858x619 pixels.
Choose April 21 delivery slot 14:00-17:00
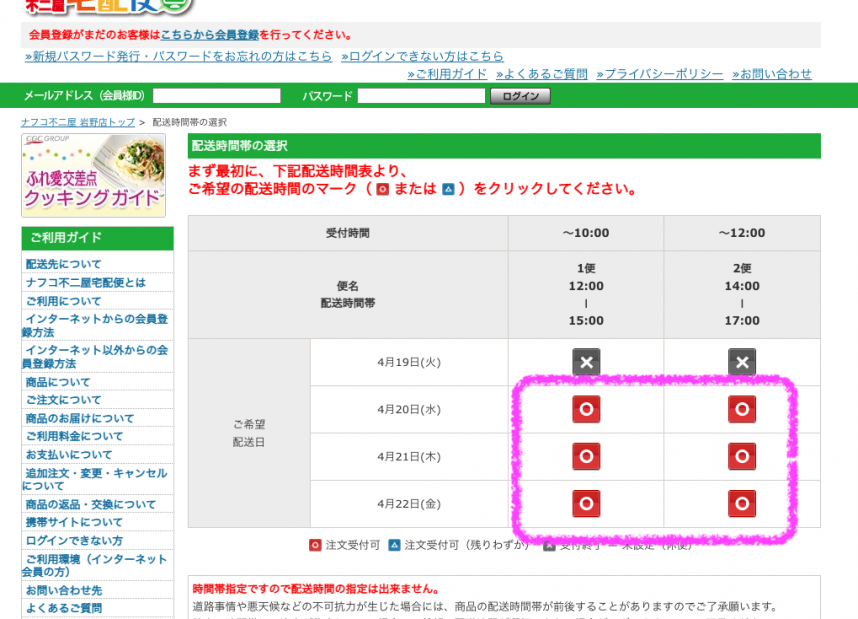click(742, 456)
